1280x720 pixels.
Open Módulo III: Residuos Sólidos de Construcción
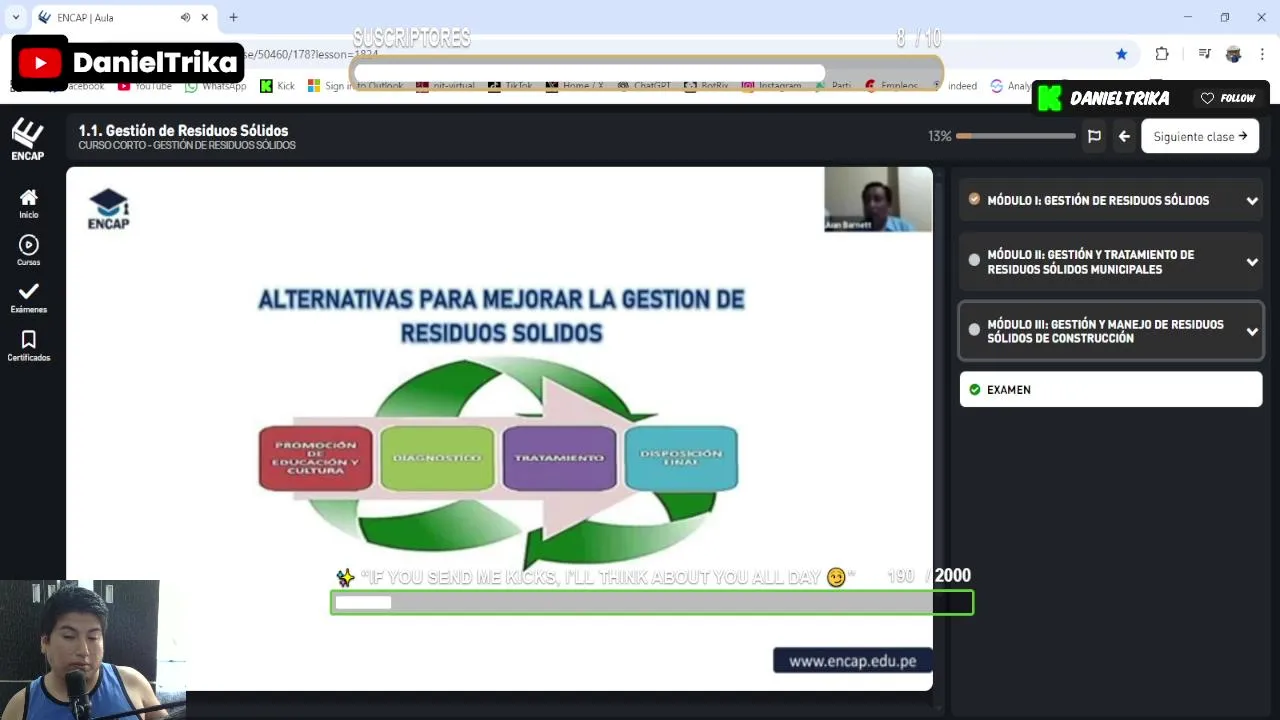tap(1111, 331)
